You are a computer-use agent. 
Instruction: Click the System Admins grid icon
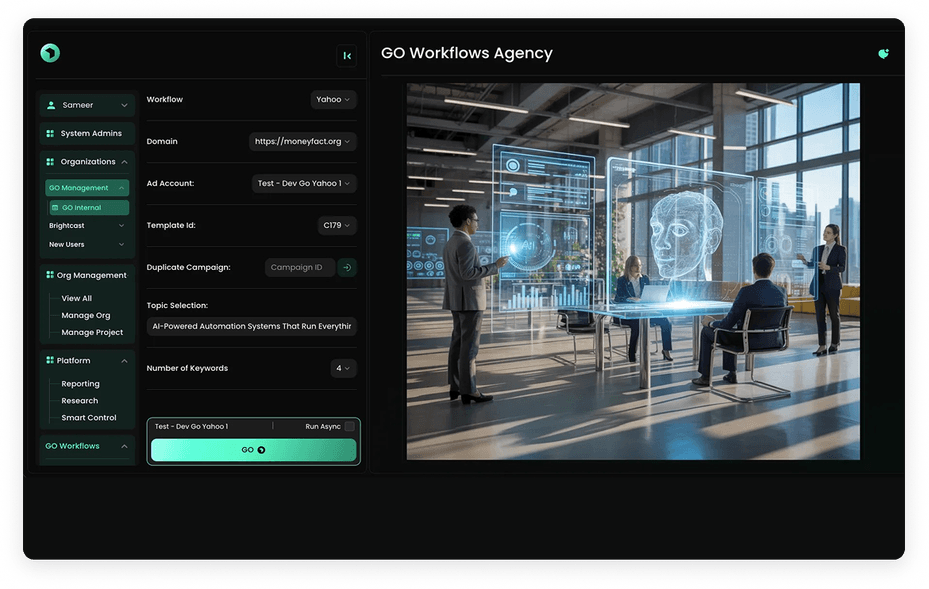pos(50,133)
